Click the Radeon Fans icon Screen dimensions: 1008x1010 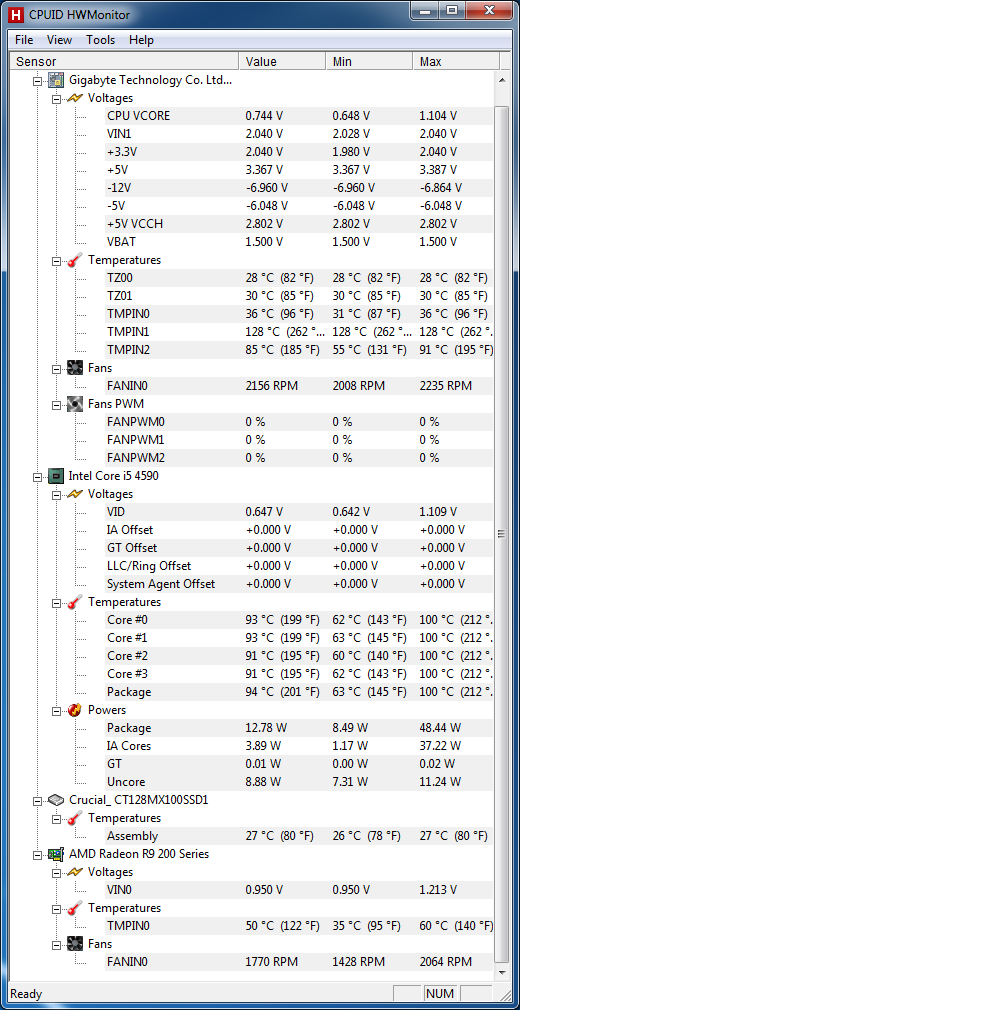coord(75,944)
